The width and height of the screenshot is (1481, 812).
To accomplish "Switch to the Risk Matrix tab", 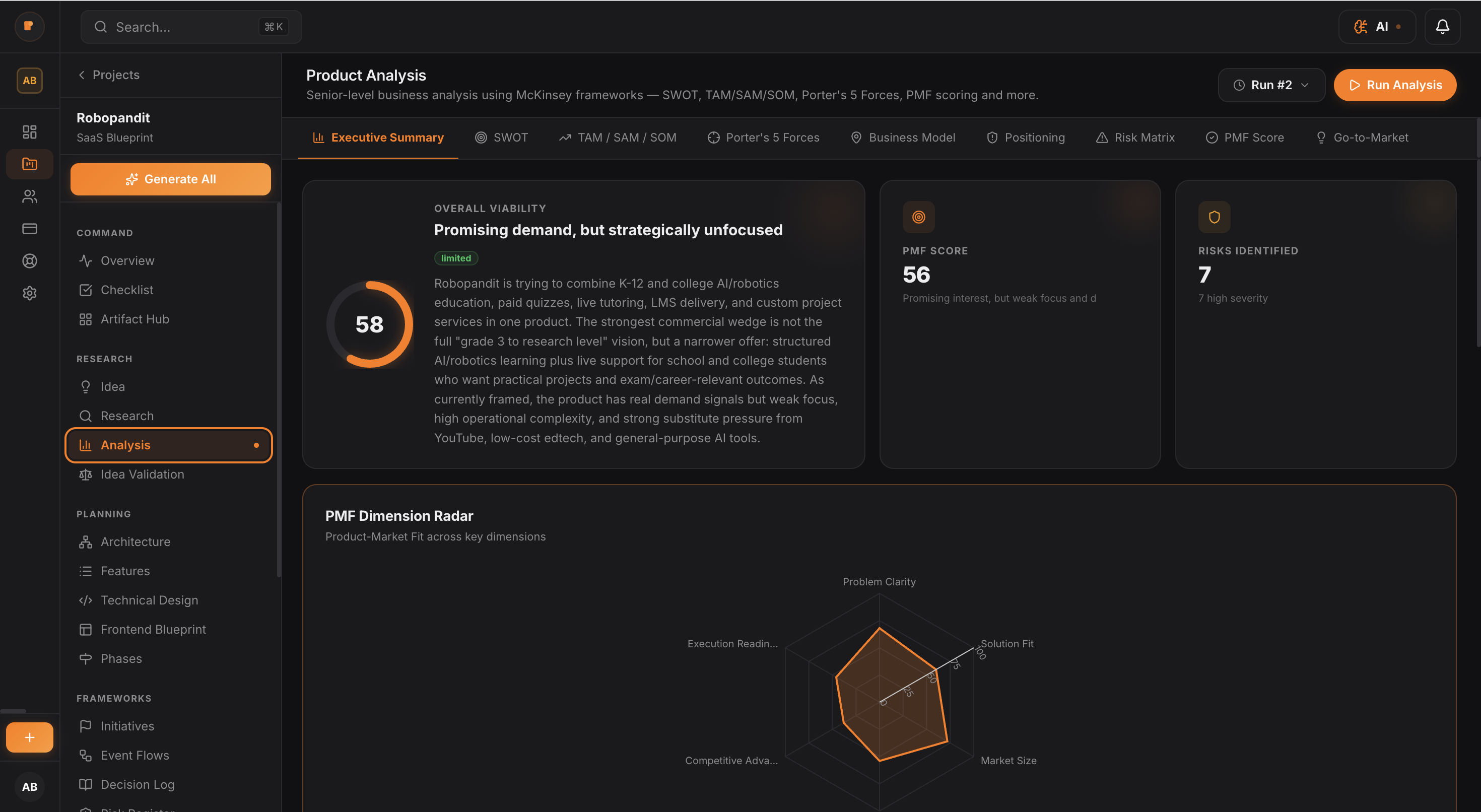I will pyautogui.click(x=1135, y=137).
